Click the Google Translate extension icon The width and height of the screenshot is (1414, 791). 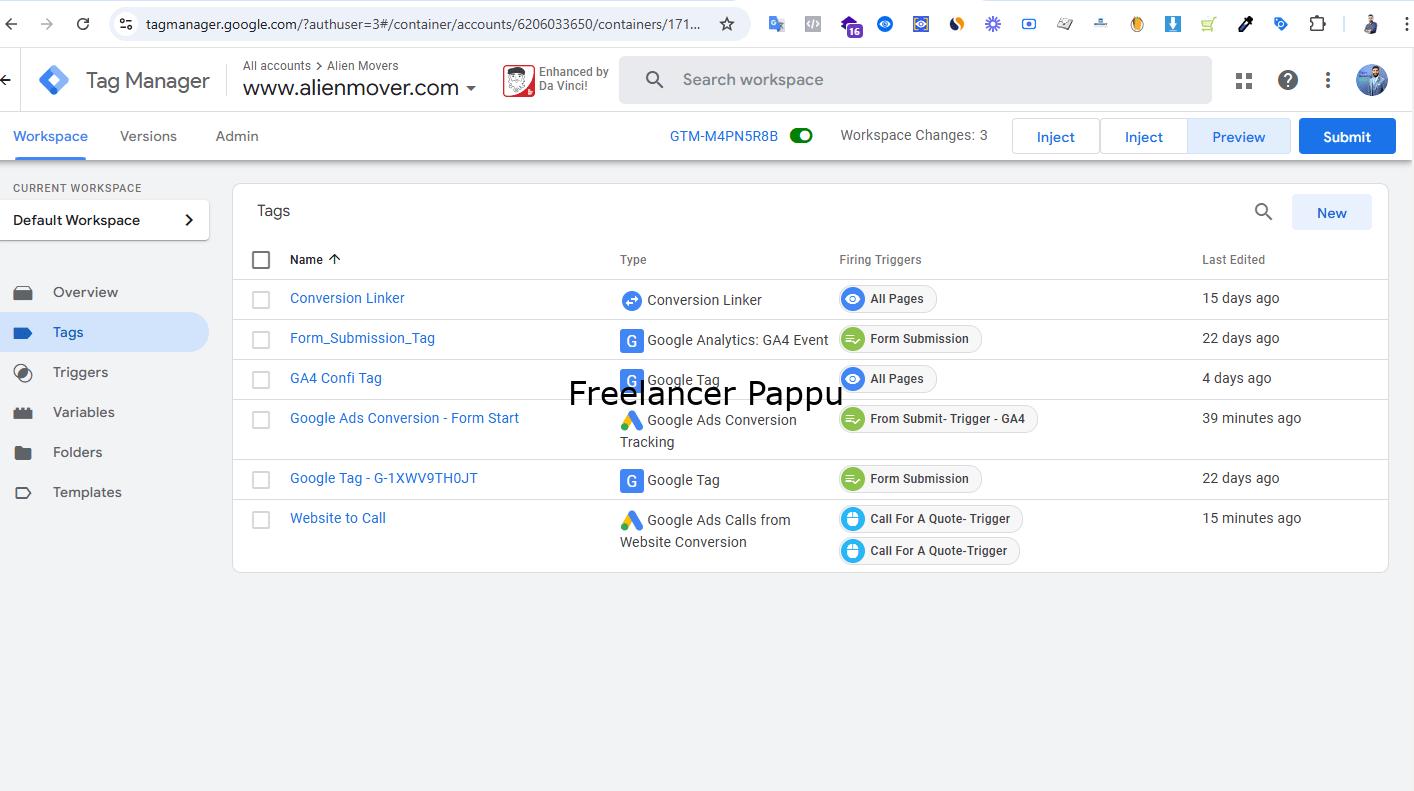tap(777, 24)
